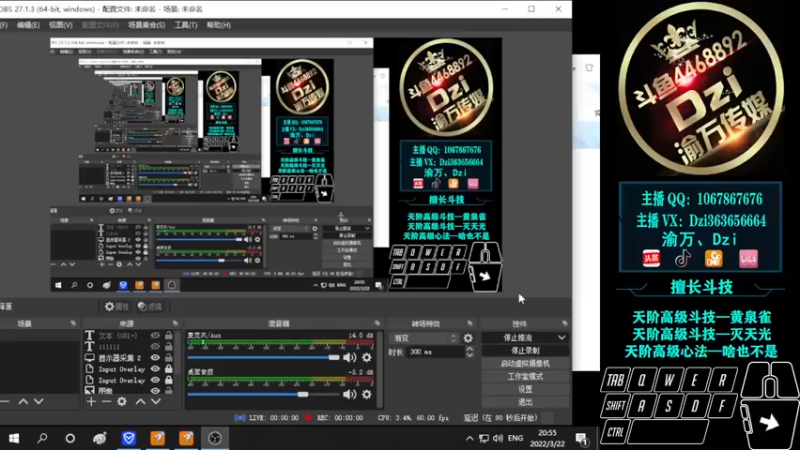Toggle visibility of 111111 source

(x=155, y=346)
